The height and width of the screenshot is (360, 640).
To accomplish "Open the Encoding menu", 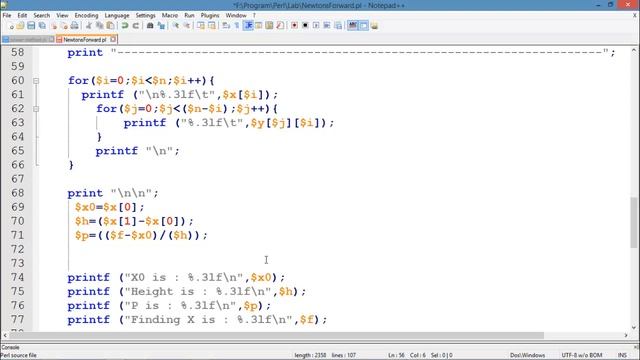I will tap(86, 15).
